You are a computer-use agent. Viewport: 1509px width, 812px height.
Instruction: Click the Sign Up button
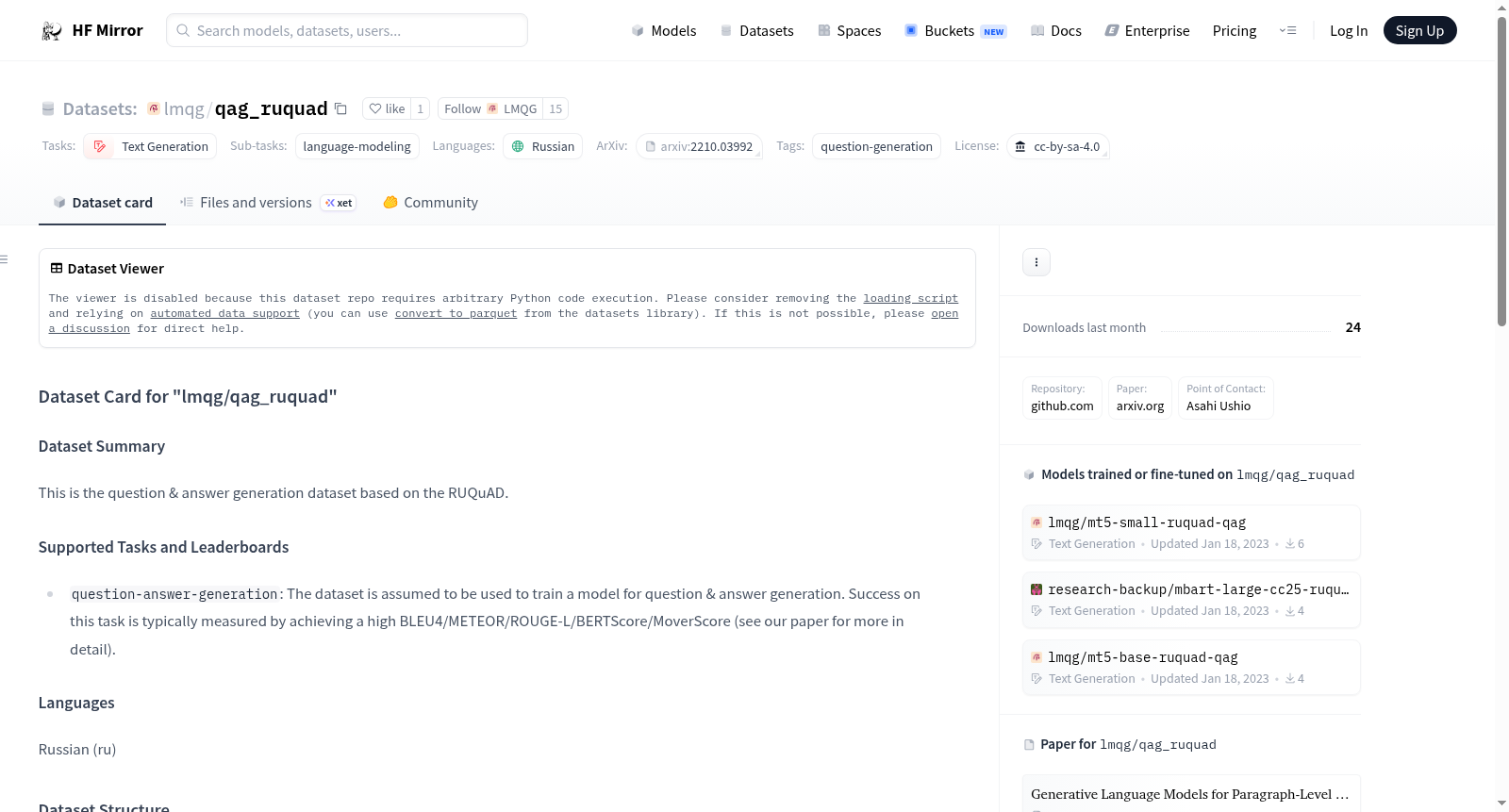pyautogui.click(x=1420, y=31)
